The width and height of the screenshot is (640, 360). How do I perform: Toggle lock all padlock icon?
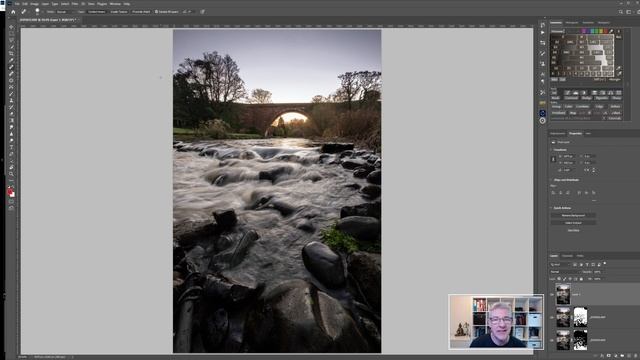[581, 279]
